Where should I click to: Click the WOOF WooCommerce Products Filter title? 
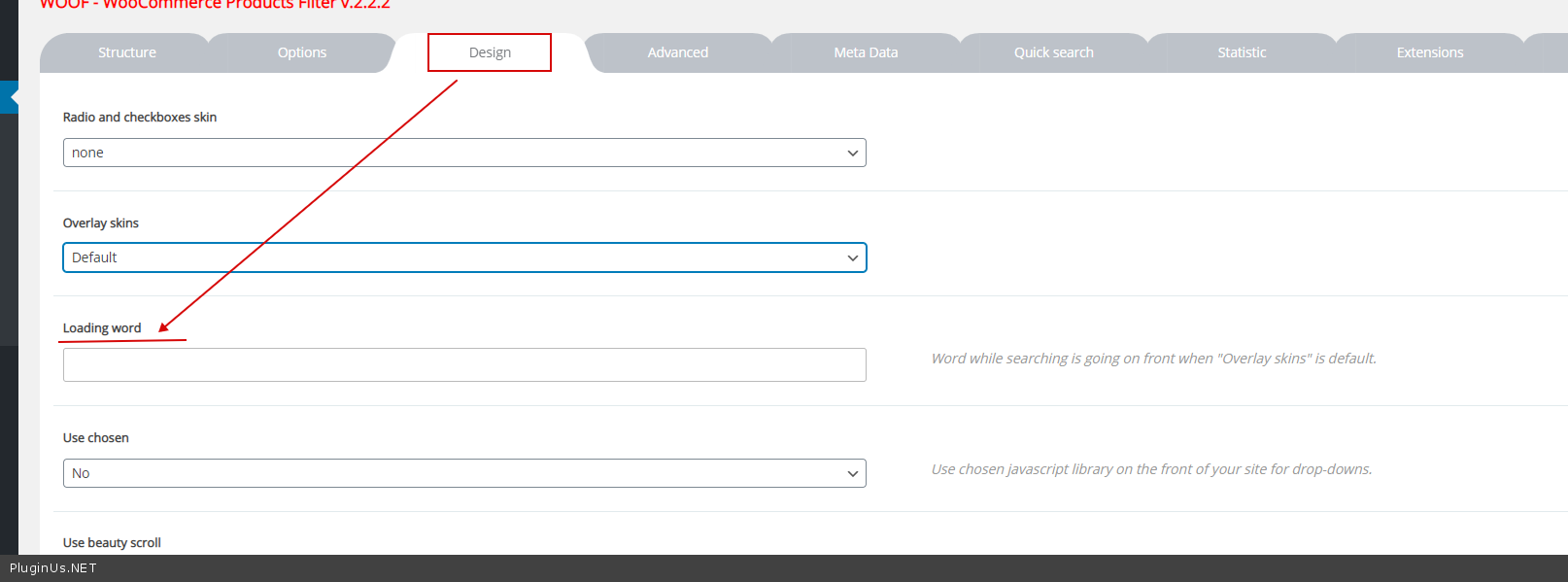coord(214,5)
